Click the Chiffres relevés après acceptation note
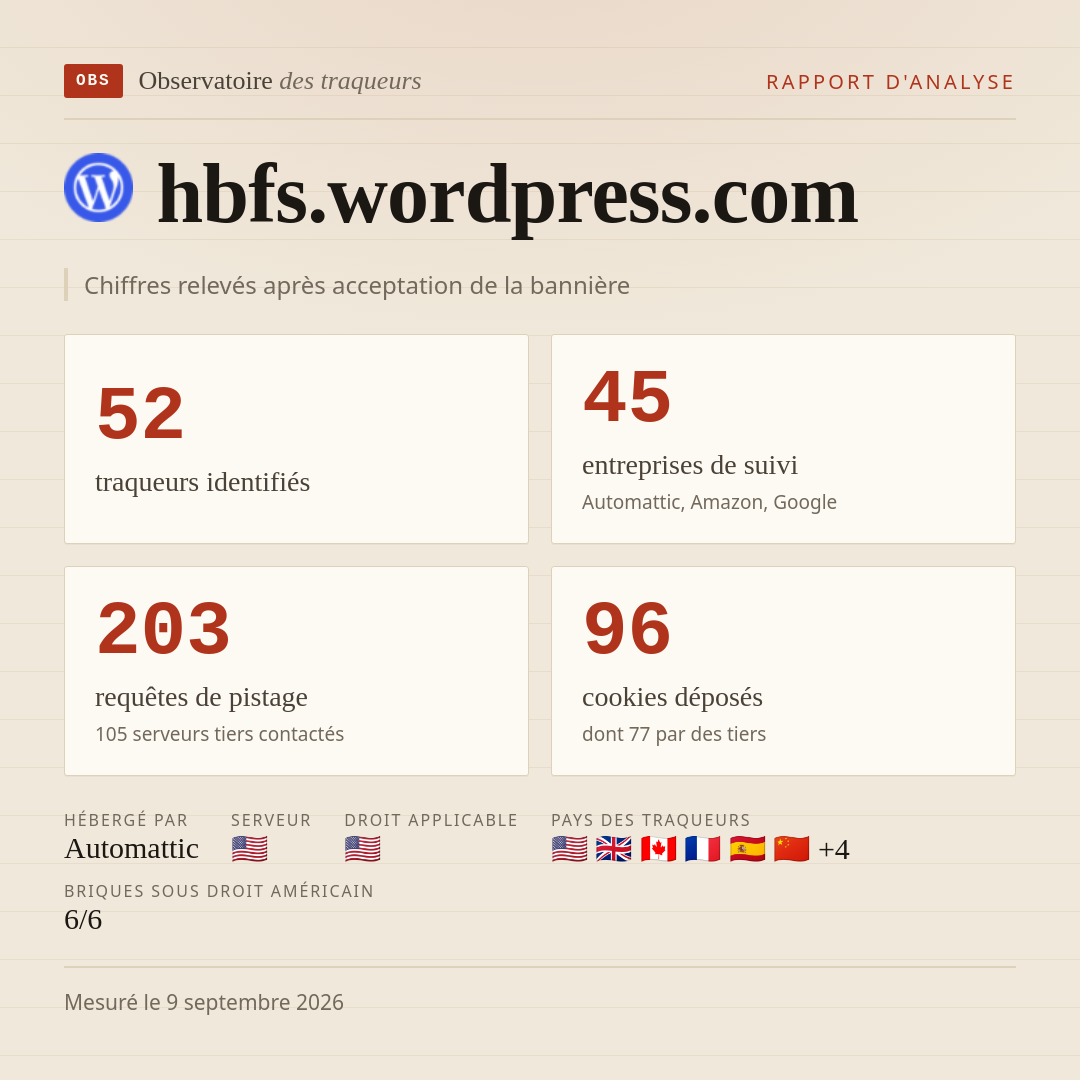Viewport: 1080px width, 1080px height. click(x=357, y=285)
